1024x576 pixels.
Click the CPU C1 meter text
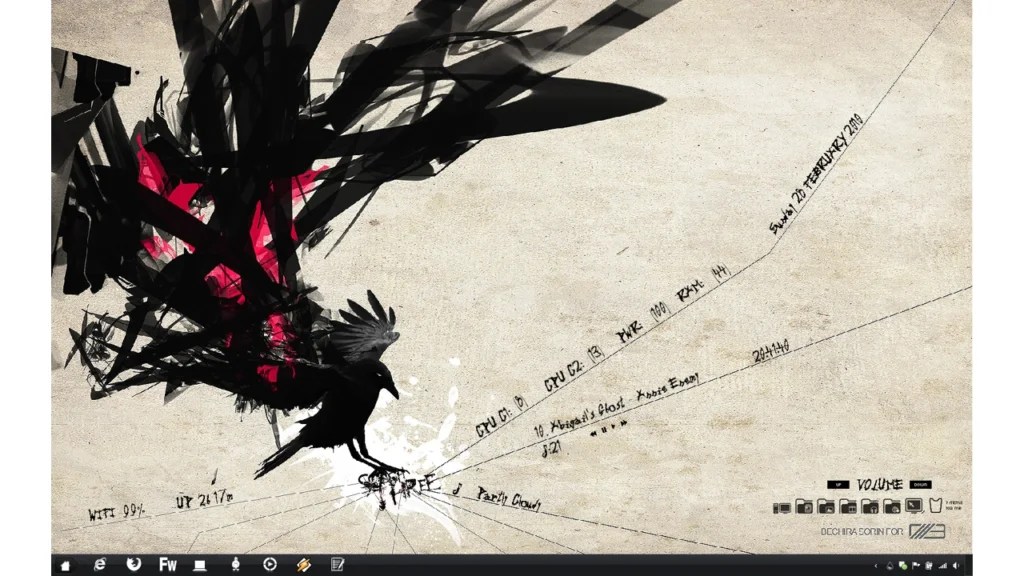(502, 416)
